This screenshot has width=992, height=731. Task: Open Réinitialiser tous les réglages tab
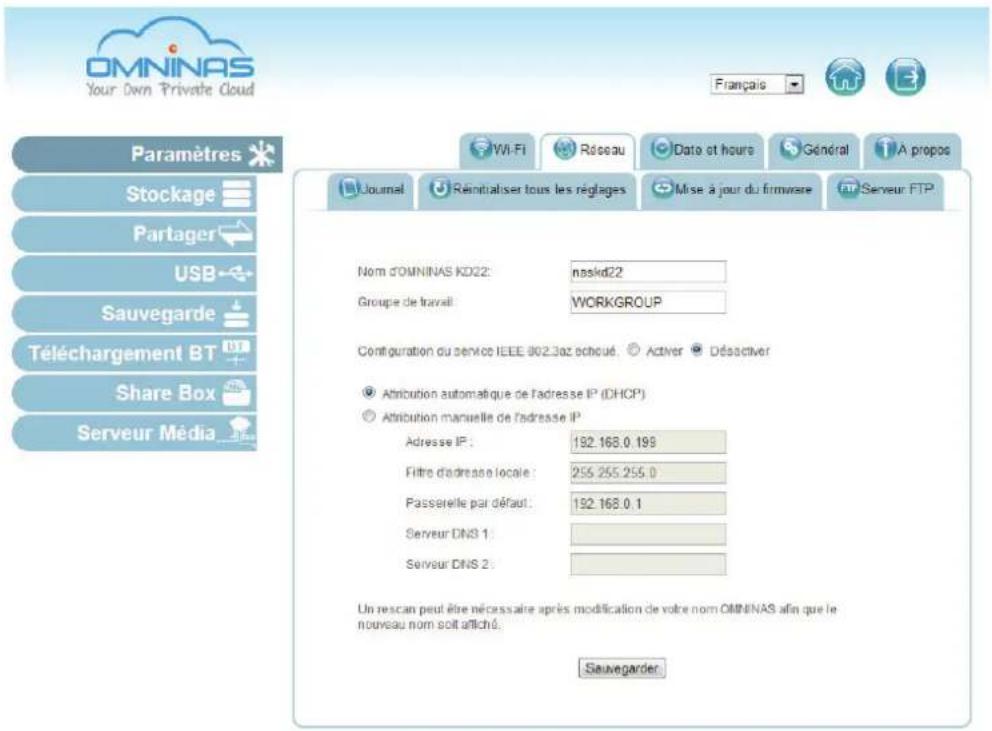527,190
